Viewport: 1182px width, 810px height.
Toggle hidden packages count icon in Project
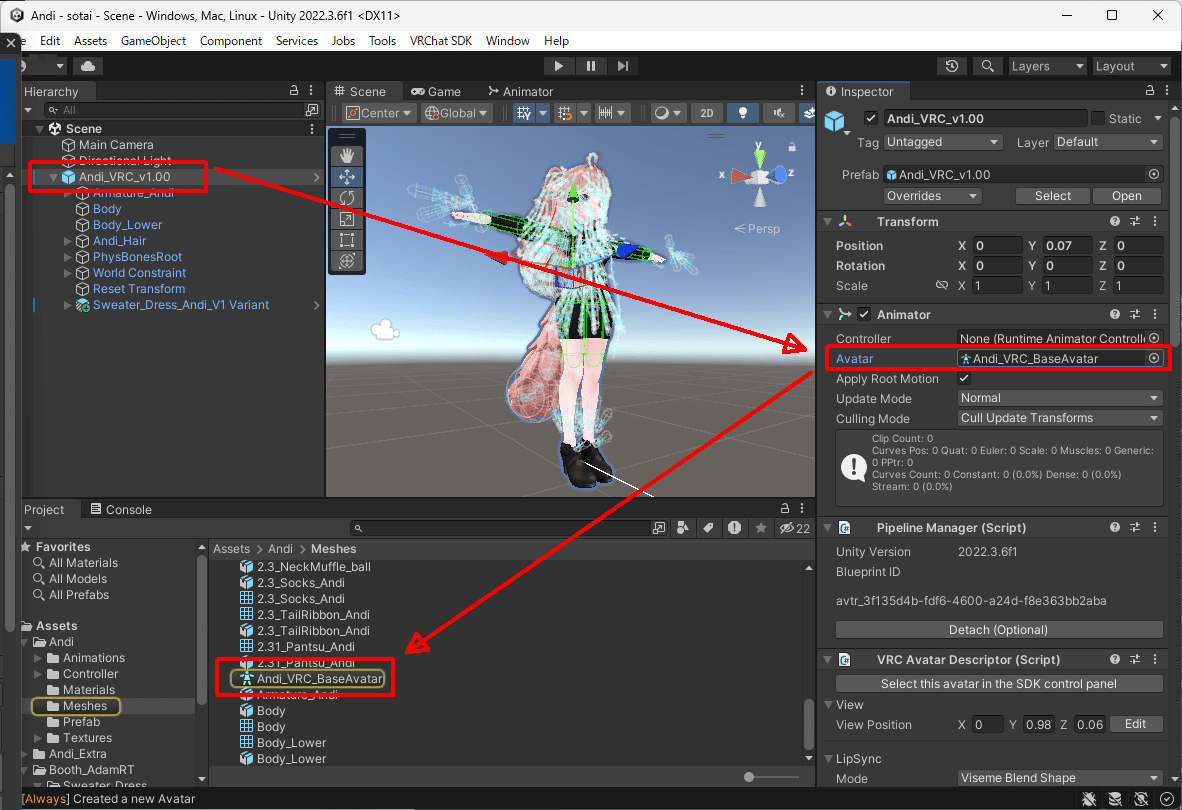coord(795,528)
